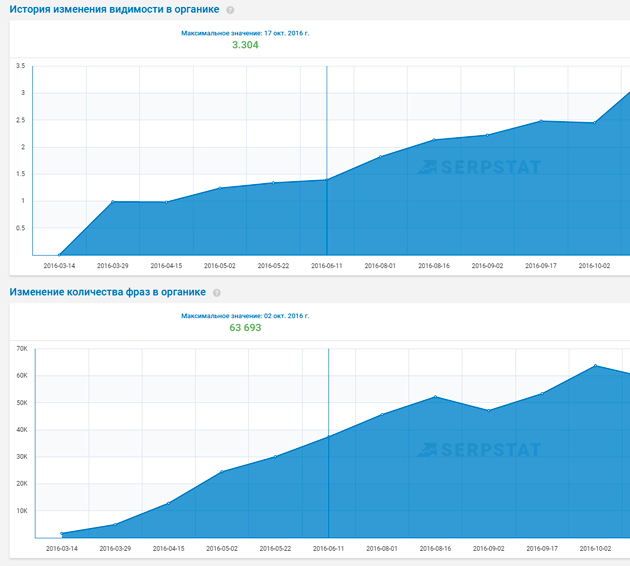Select 2016-05-02 data point in visibility chart
Viewport: 630px width, 566px height.
click(x=219, y=188)
